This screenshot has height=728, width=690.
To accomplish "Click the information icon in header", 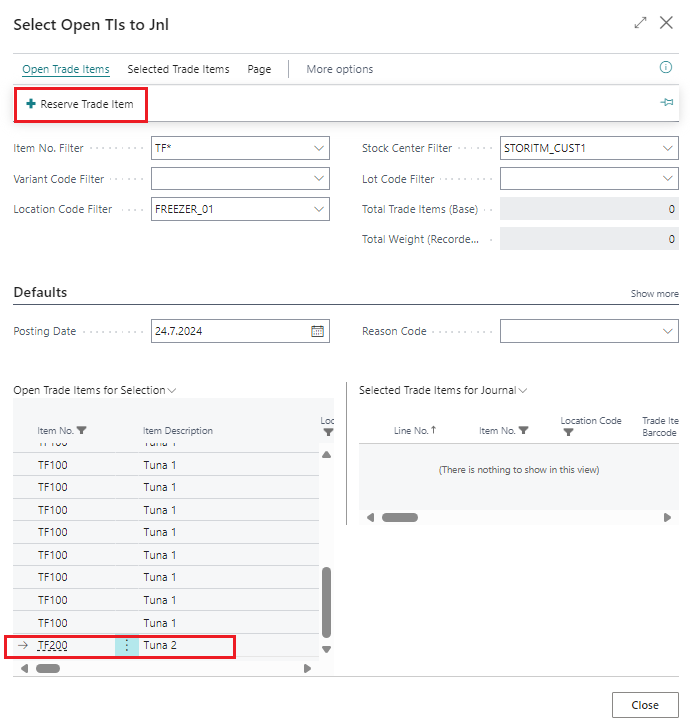I will click(666, 68).
